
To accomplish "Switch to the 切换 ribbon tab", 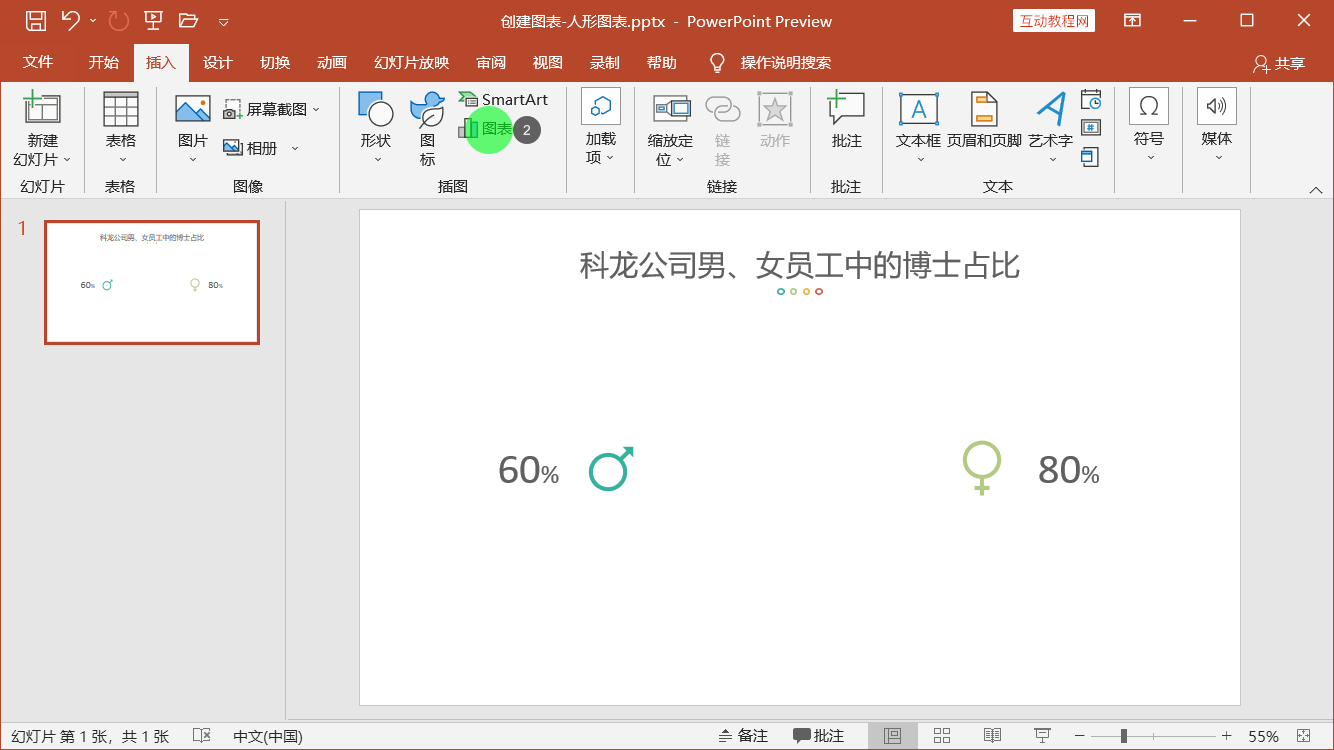I will click(x=275, y=62).
